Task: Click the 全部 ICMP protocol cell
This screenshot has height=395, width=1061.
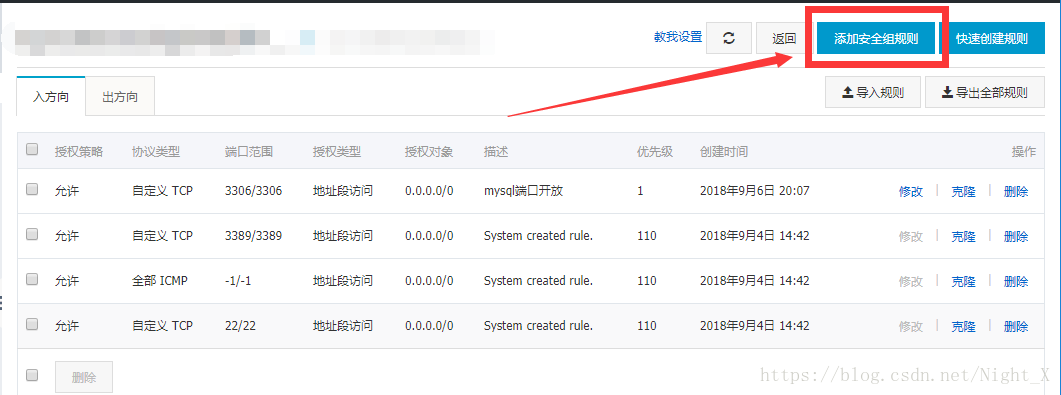Action: [160, 281]
